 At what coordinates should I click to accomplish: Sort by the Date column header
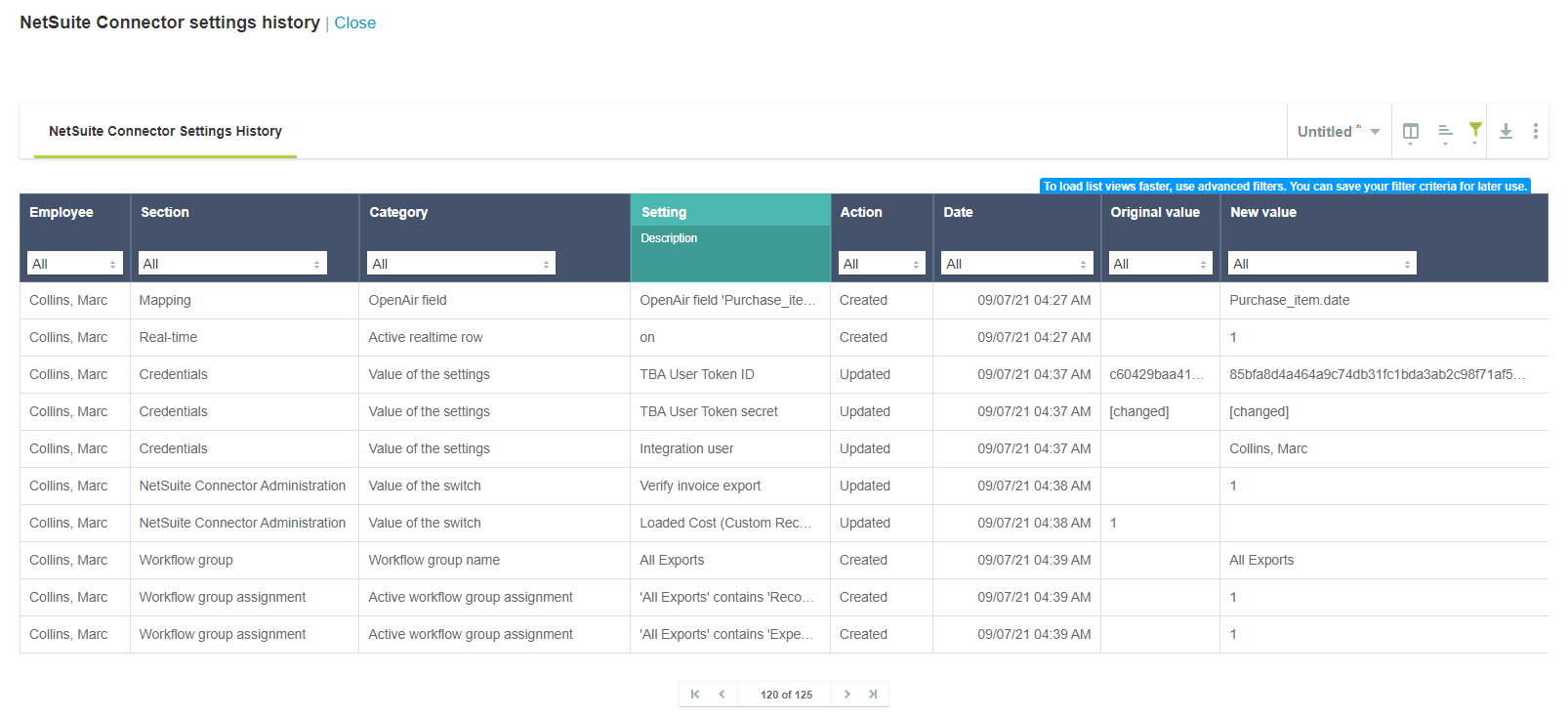pyautogui.click(x=958, y=212)
